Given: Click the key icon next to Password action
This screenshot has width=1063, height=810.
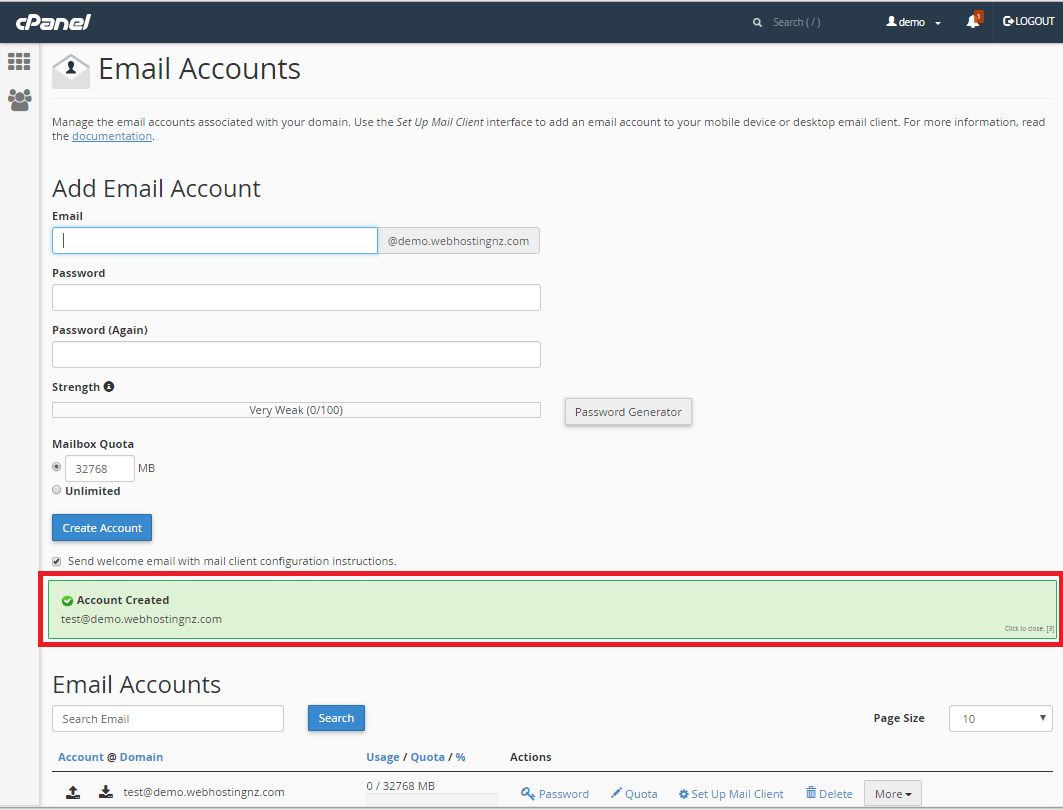Looking at the screenshot, I should pyautogui.click(x=527, y=793).
